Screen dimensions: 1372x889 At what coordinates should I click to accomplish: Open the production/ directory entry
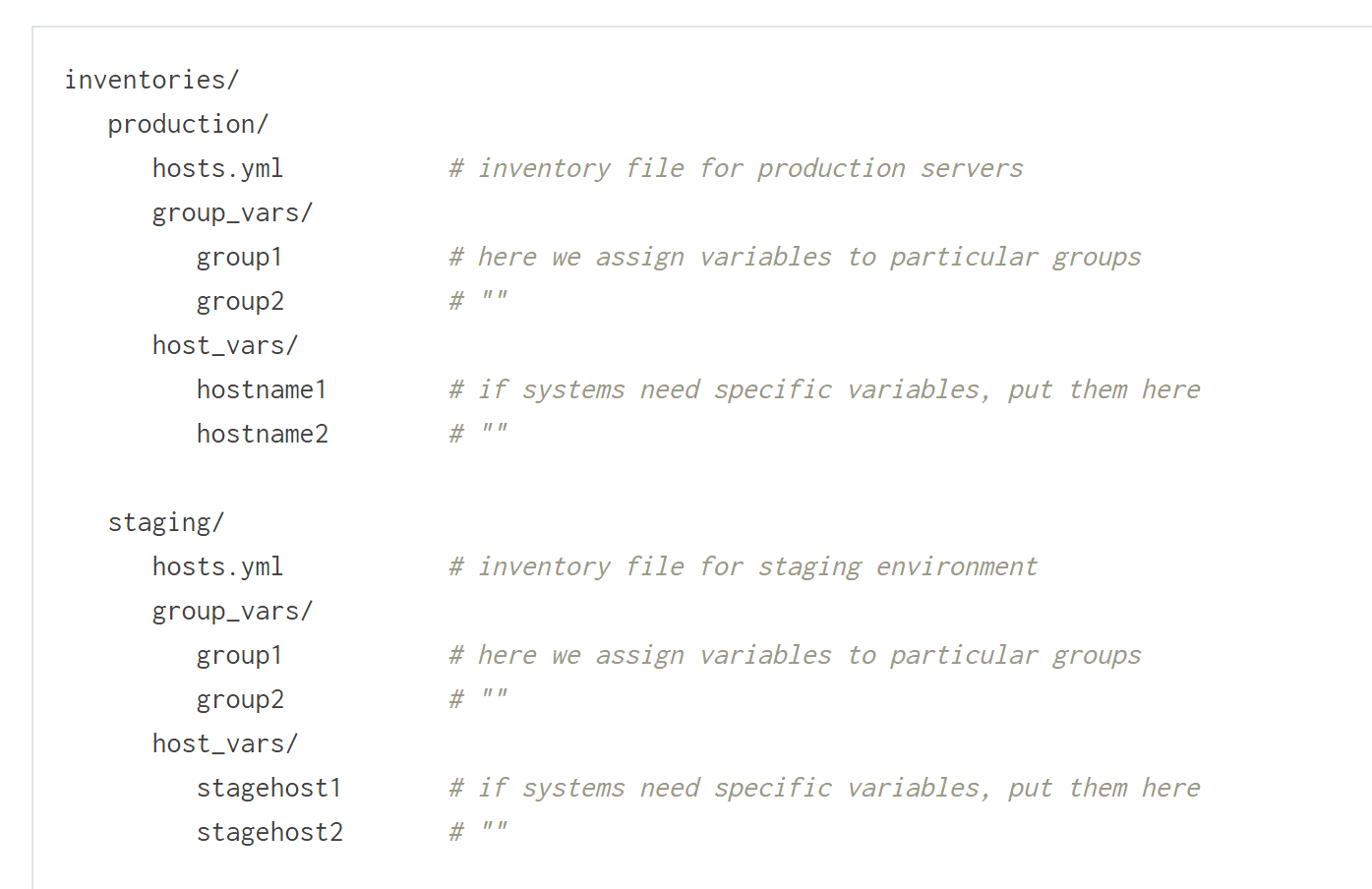pyautogui.click(x=188, y=124)
